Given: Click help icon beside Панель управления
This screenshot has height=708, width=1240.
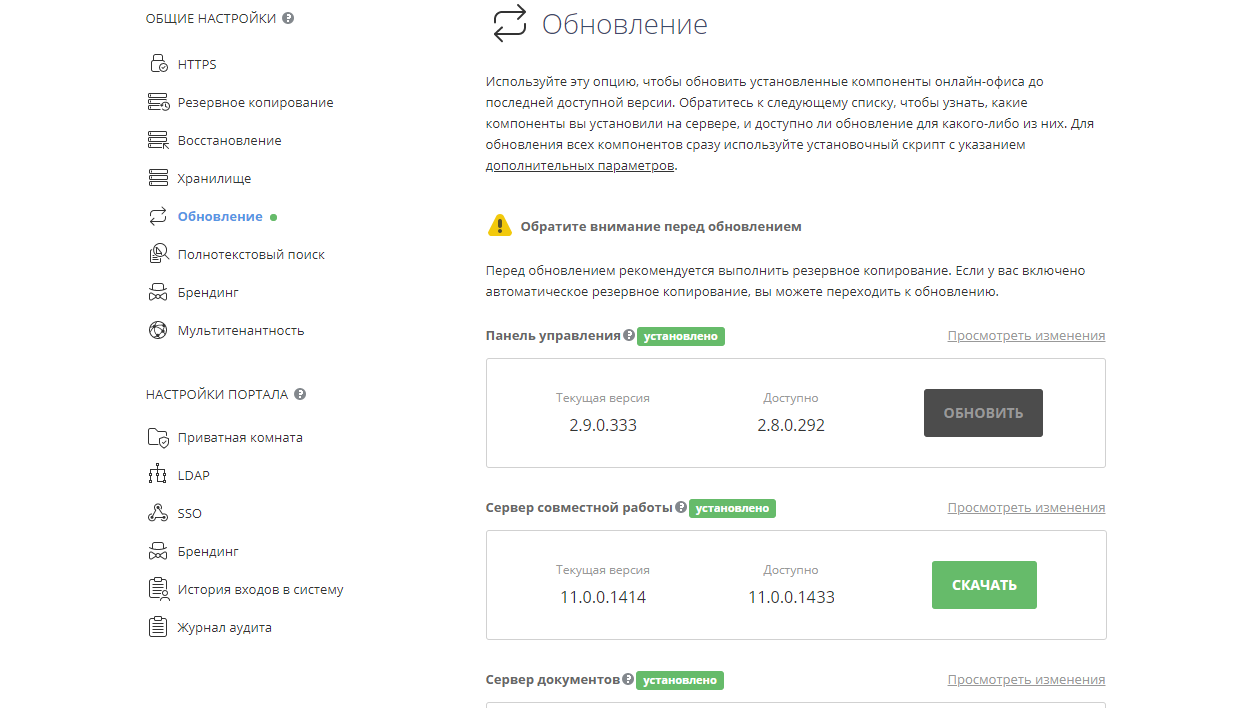Looking at the screenshot, I should tap(629, 336).
